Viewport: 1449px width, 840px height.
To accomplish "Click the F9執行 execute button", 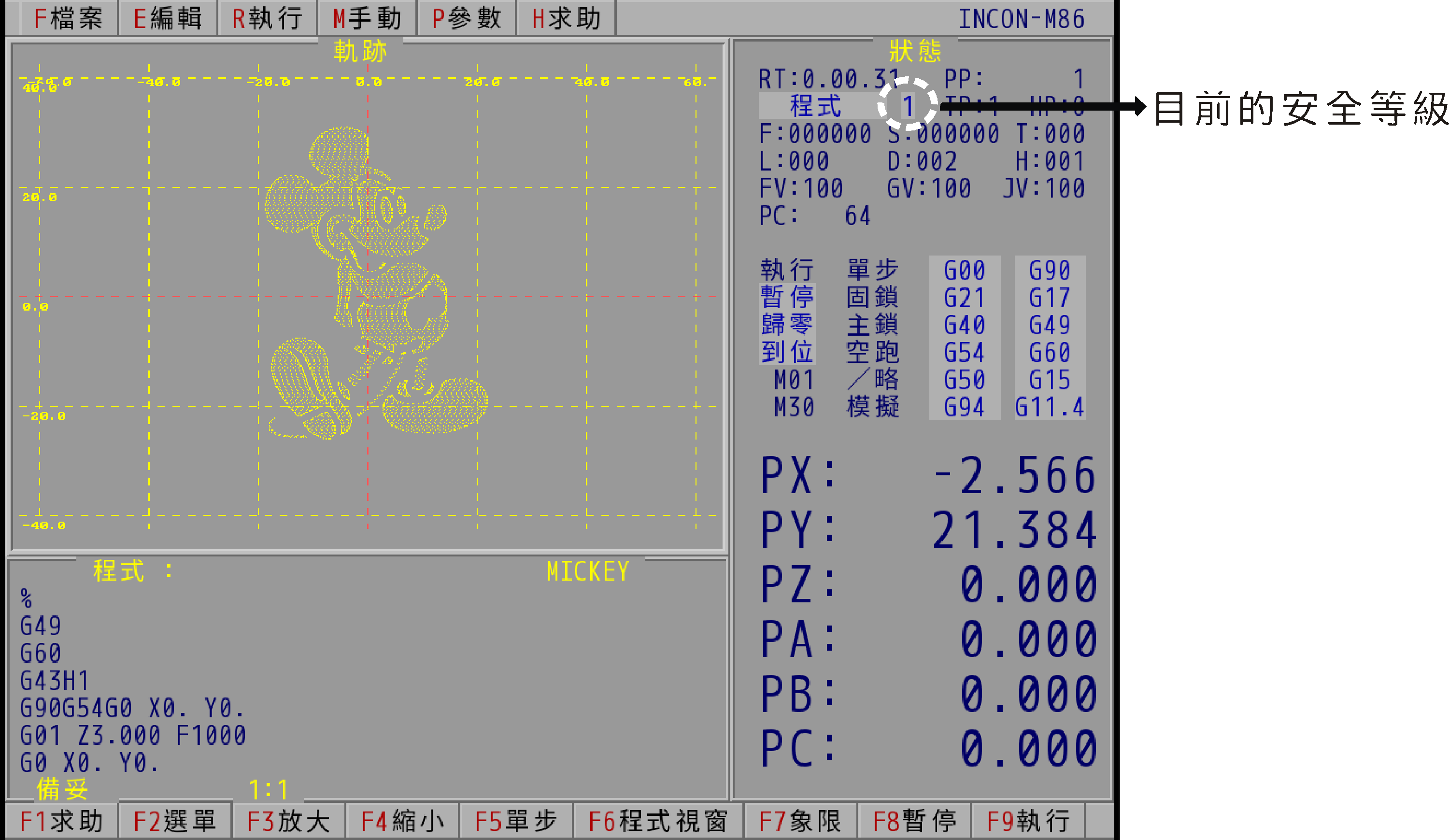I will click(x=1028, y=821).
